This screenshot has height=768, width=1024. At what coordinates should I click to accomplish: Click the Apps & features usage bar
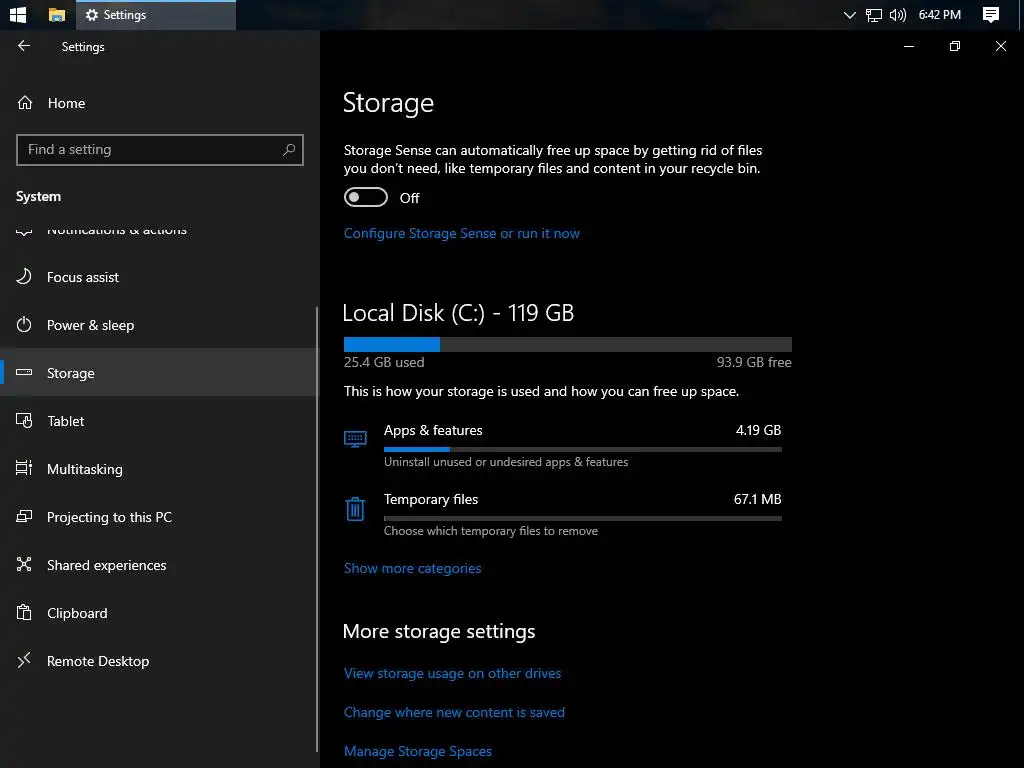point(583,449)
